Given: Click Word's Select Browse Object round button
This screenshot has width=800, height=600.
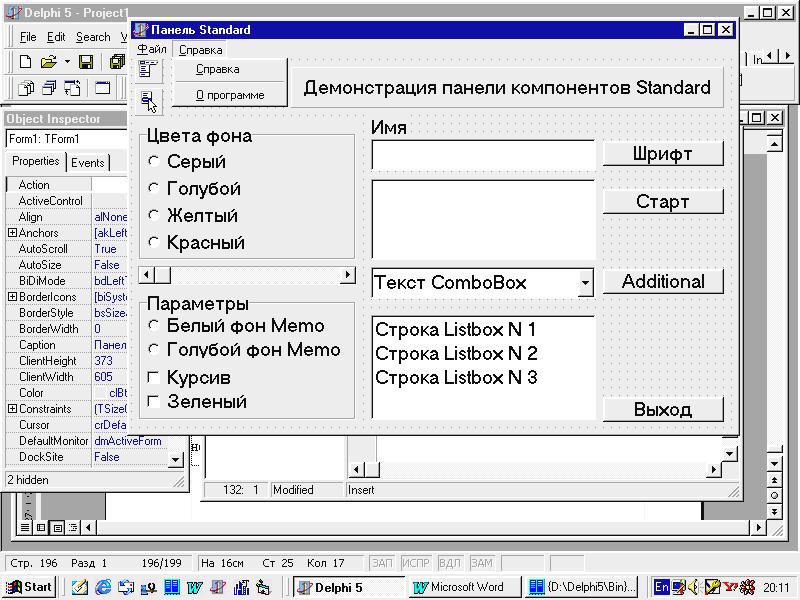Looking at the screenshot, I should click(x=774, y=495).
